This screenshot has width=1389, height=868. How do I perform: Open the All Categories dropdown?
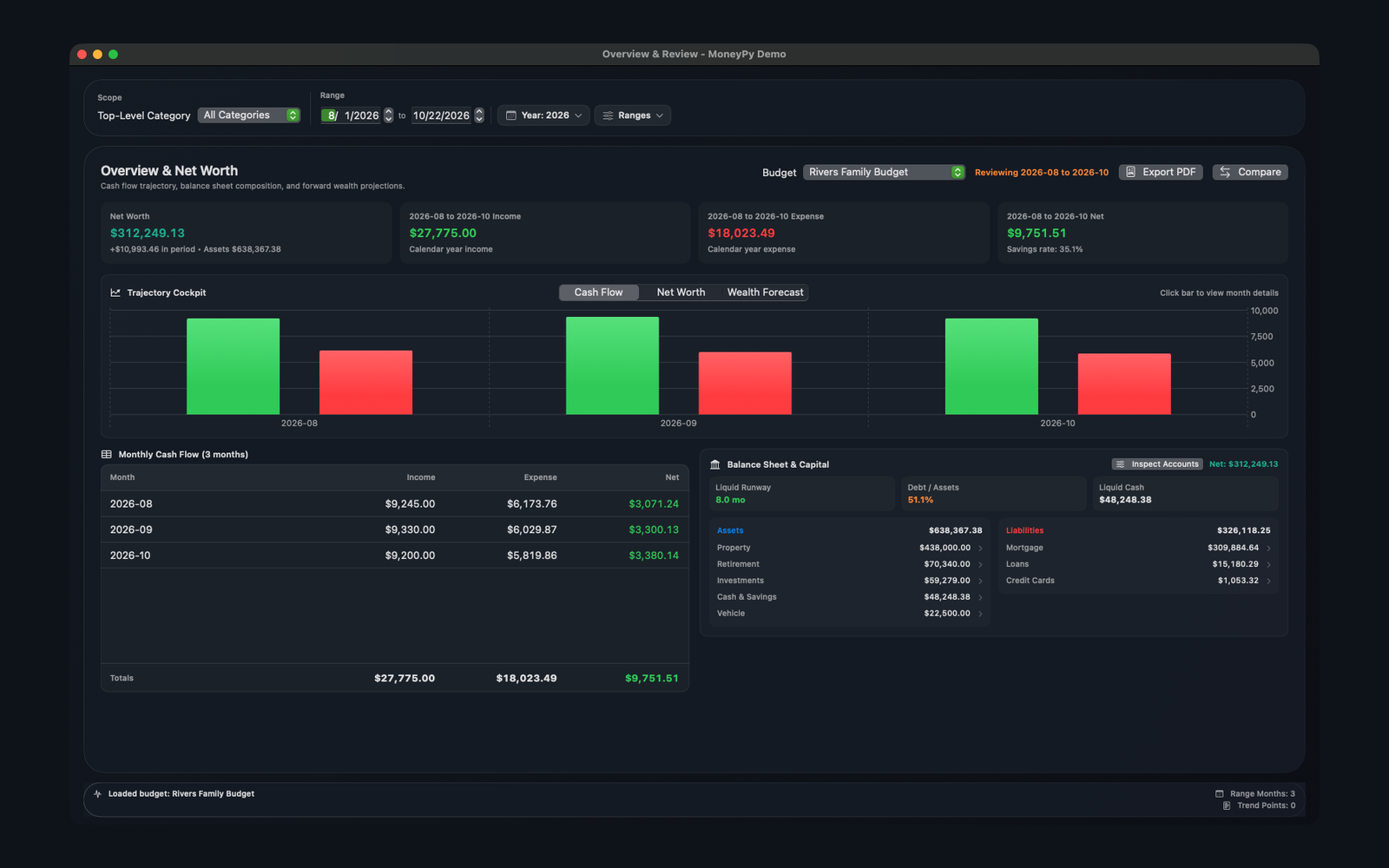[249, 115]
